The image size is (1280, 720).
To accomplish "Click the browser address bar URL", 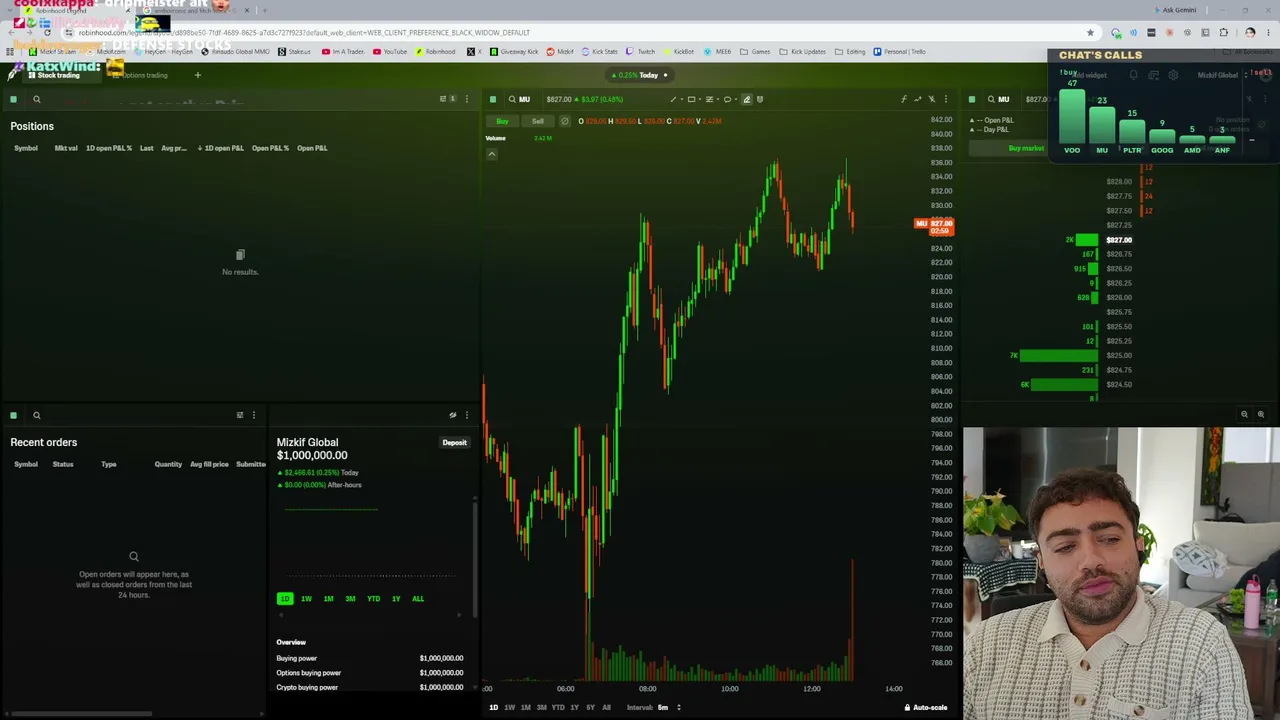I will [304, 33].
